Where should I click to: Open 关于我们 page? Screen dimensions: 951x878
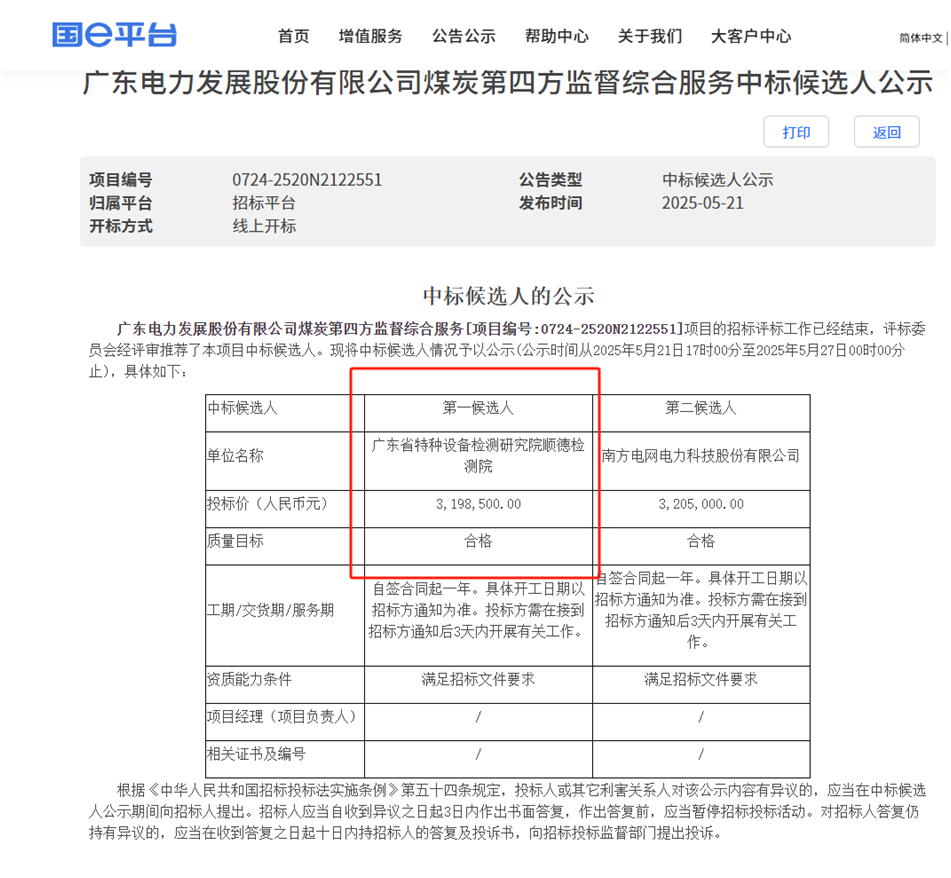650,36
